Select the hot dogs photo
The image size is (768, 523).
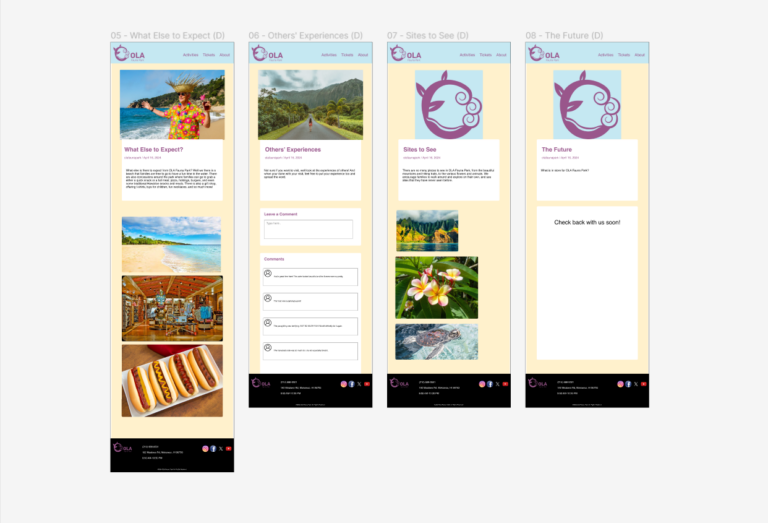(172, 381)
